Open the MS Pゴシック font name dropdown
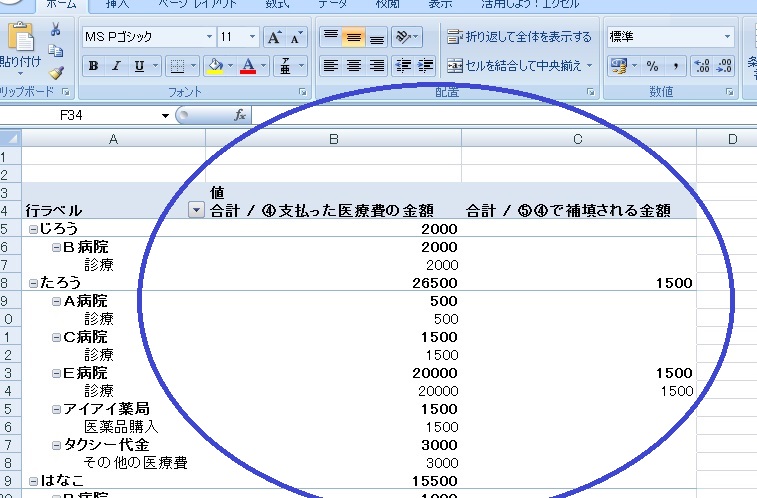 click(209, 37)
